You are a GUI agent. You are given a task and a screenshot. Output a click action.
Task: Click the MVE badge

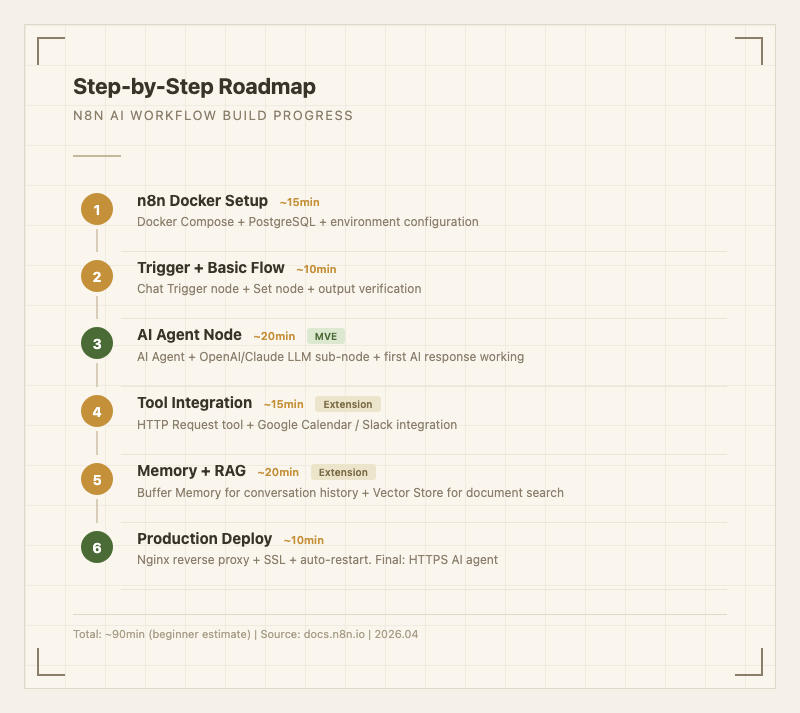(326, 337)
